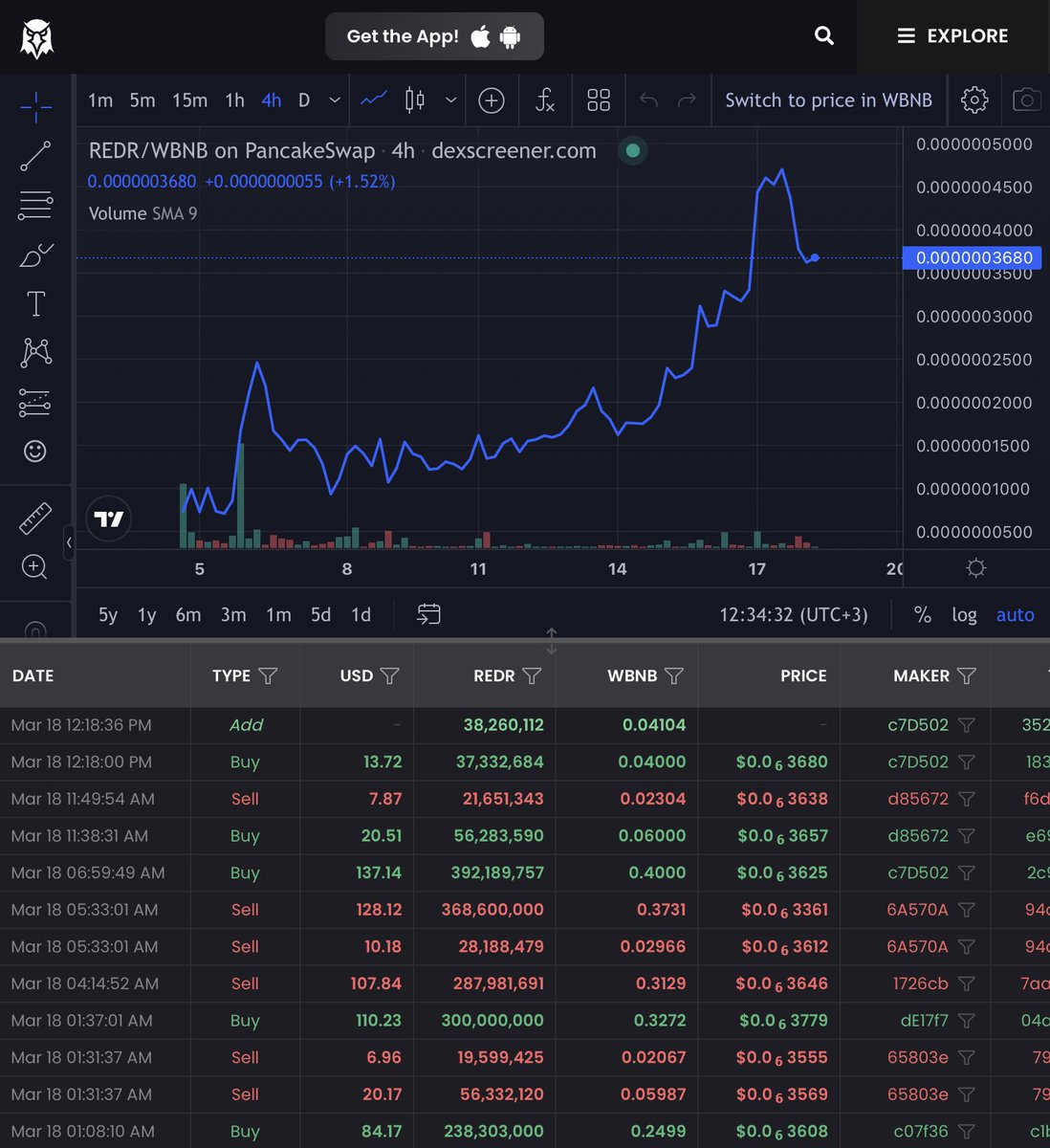The image size is (1050, 1148).
Task: Toggle the green market status indicator dot
Action: click(632, 150)
